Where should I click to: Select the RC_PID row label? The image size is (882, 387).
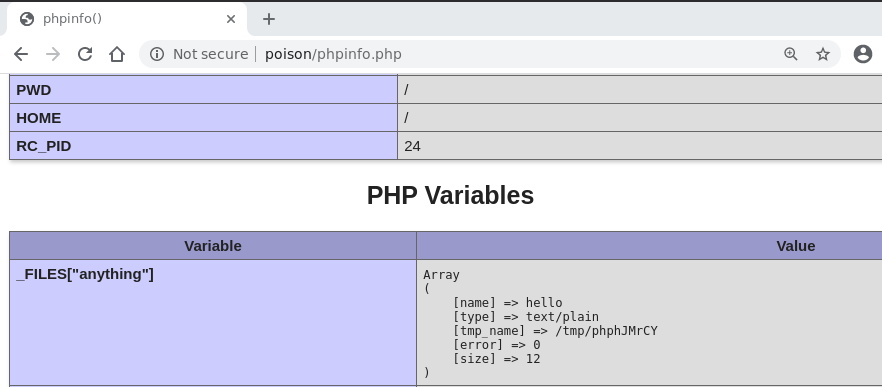(x=44, y=146)
